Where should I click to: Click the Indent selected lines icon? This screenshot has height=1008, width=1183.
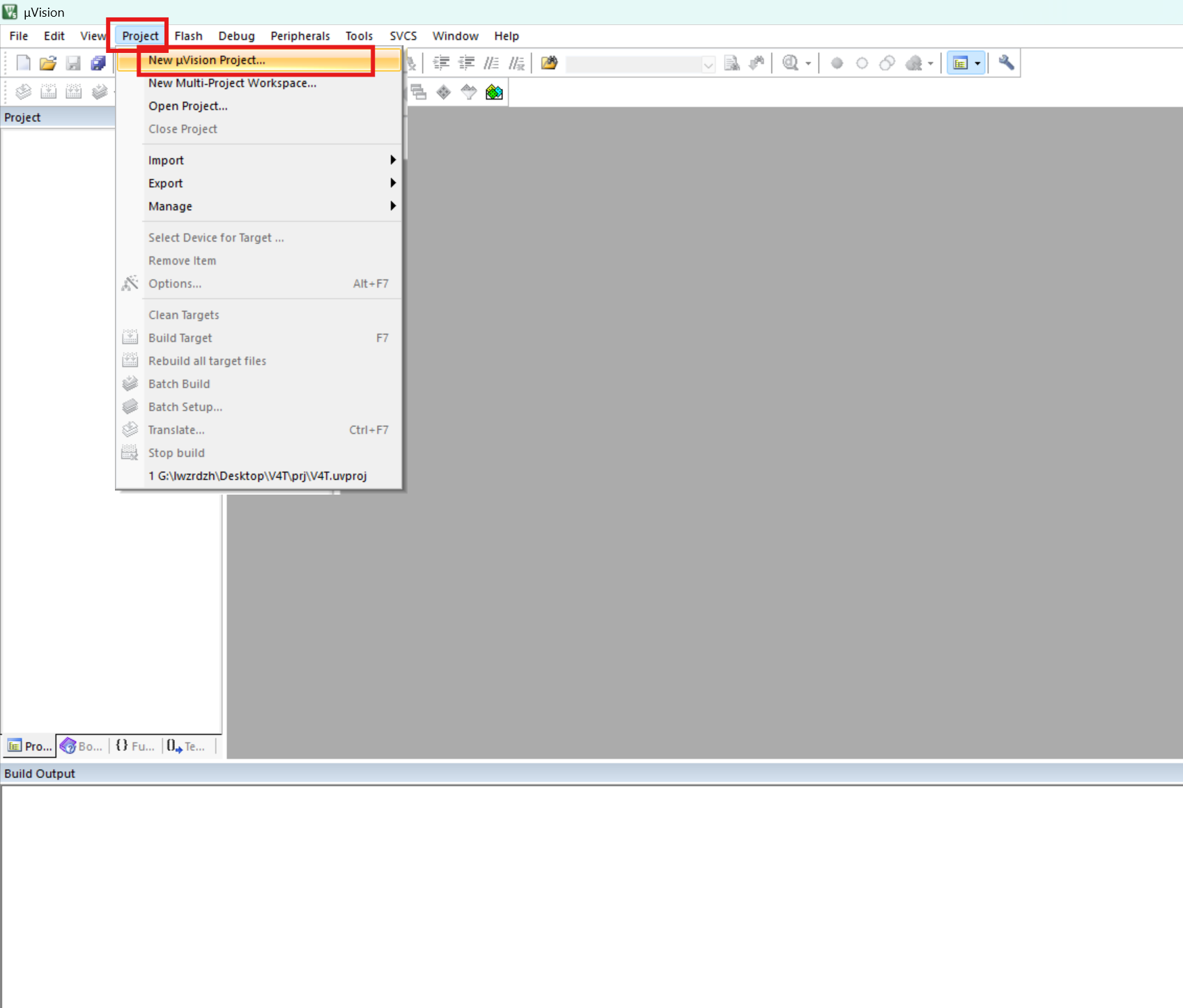(x=442, y=63)
